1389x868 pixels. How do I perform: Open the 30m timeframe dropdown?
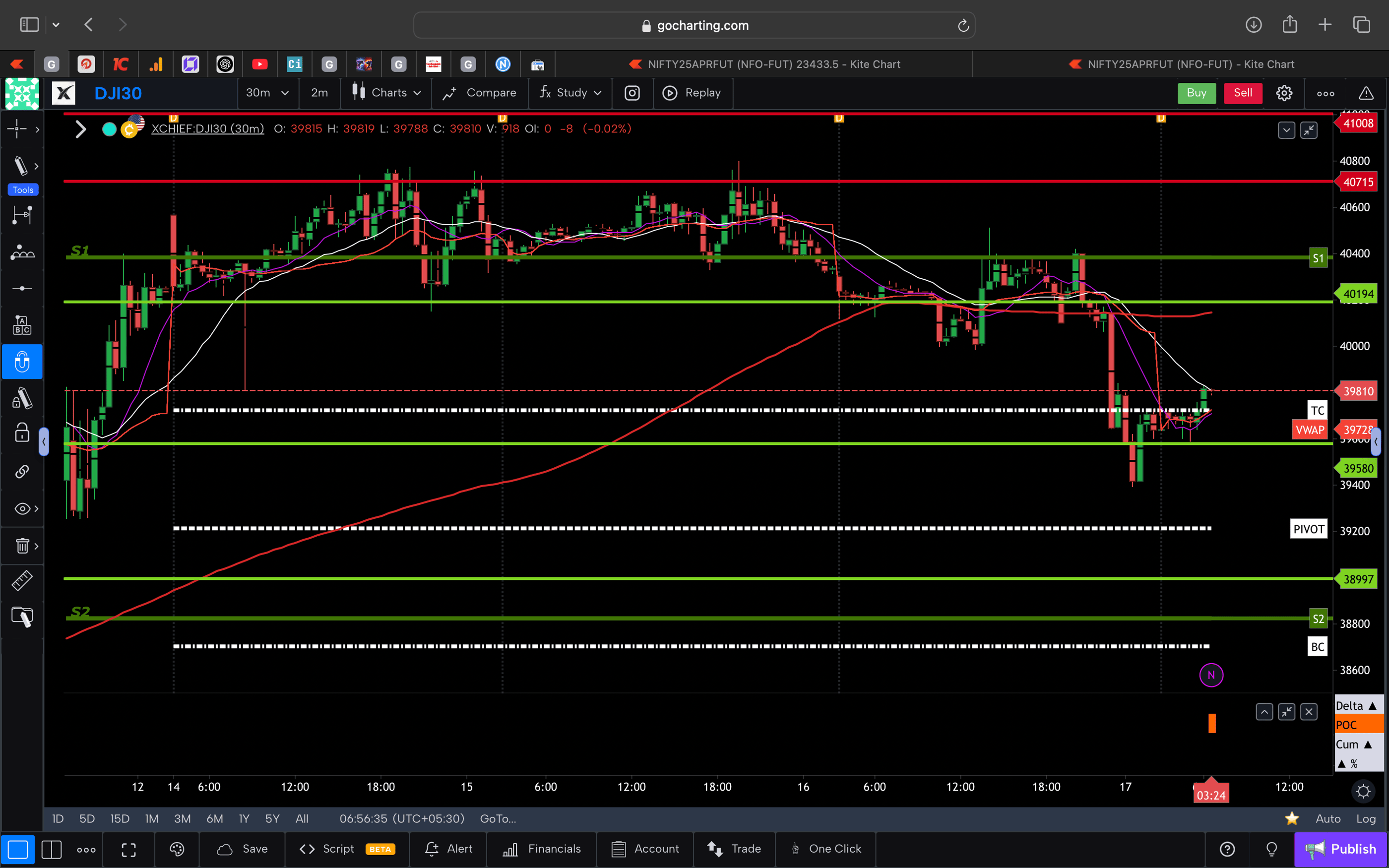coord(267,92)
